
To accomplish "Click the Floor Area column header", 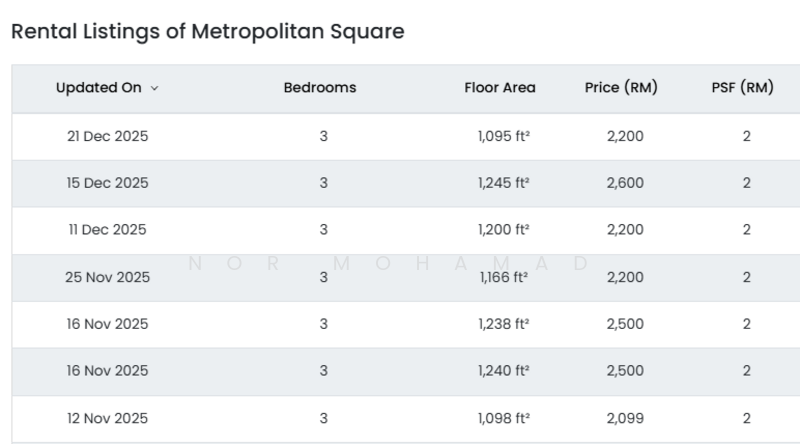I will tap(500, 88).
